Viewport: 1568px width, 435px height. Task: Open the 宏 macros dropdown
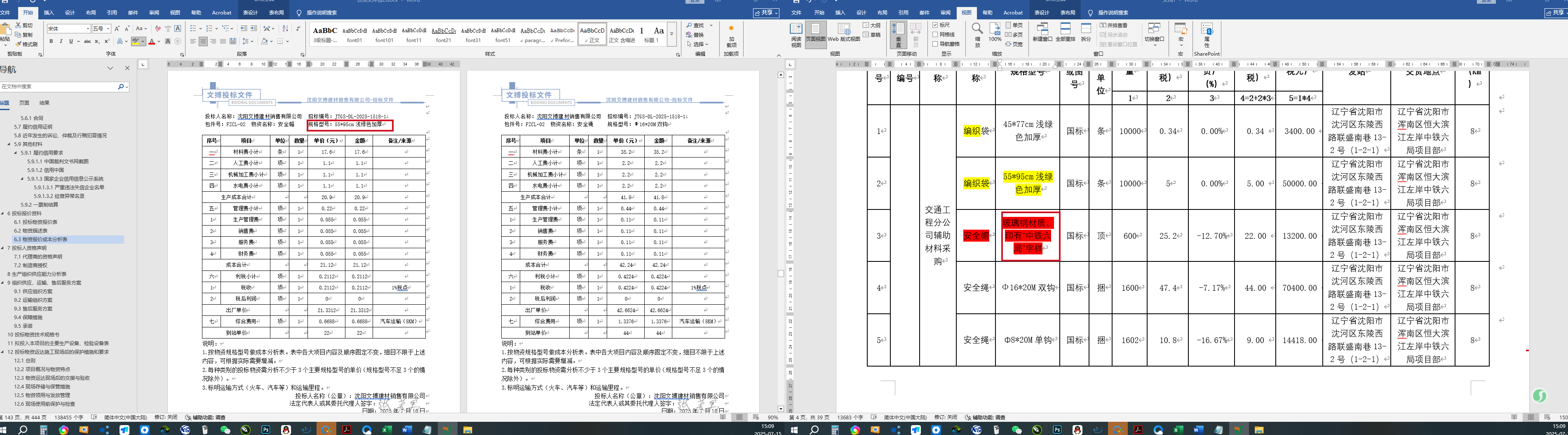(x=1181, y=35)
